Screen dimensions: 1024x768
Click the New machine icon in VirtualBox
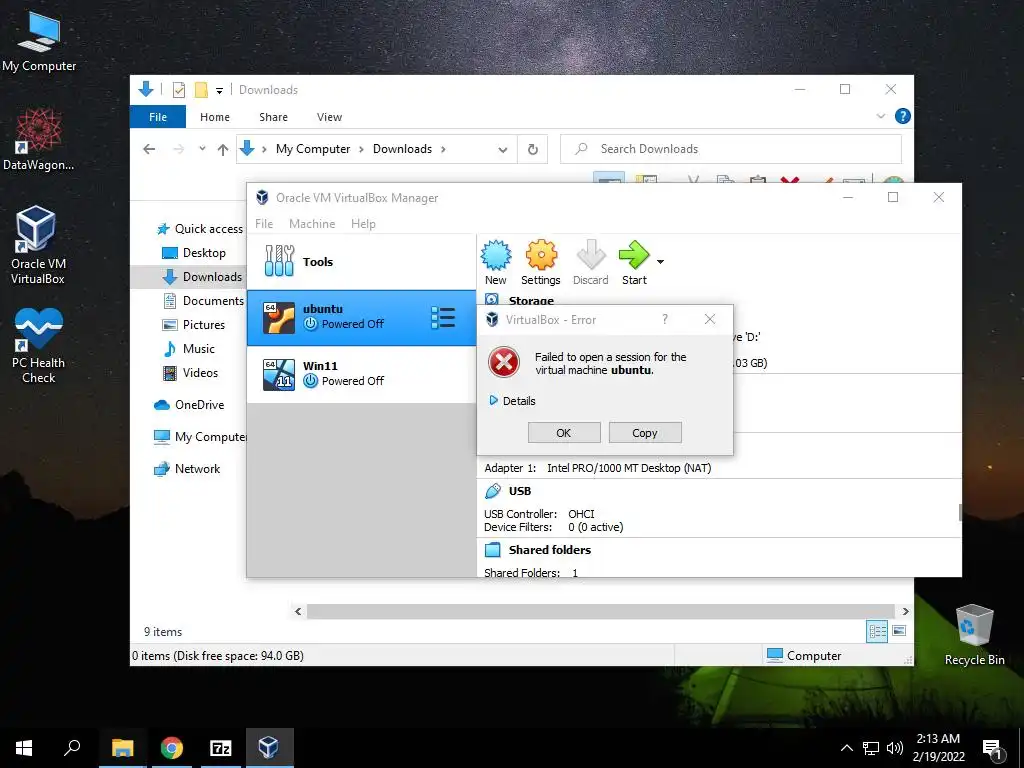coord(496,263)
